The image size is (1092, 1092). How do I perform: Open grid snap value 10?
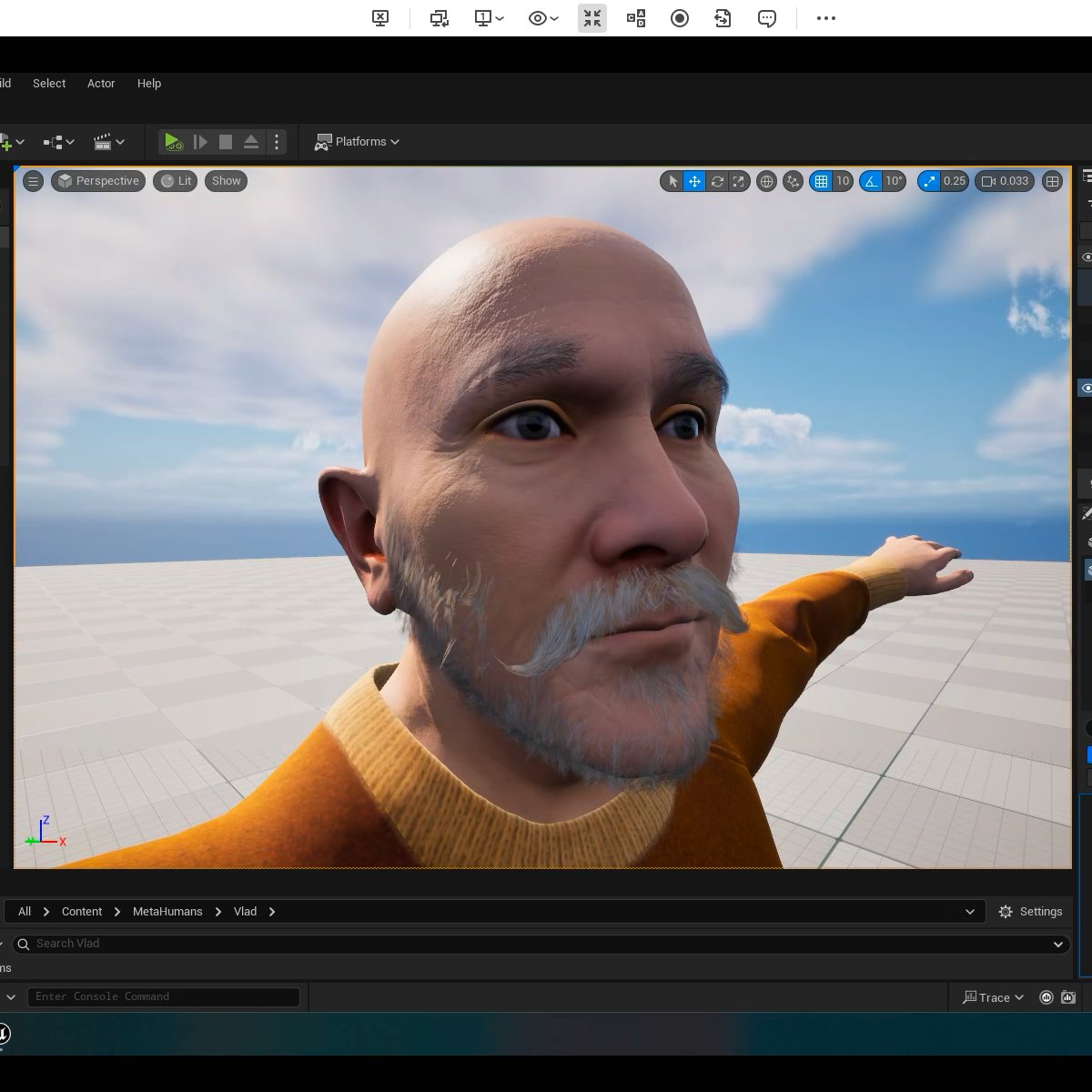[x=843, y=181]
